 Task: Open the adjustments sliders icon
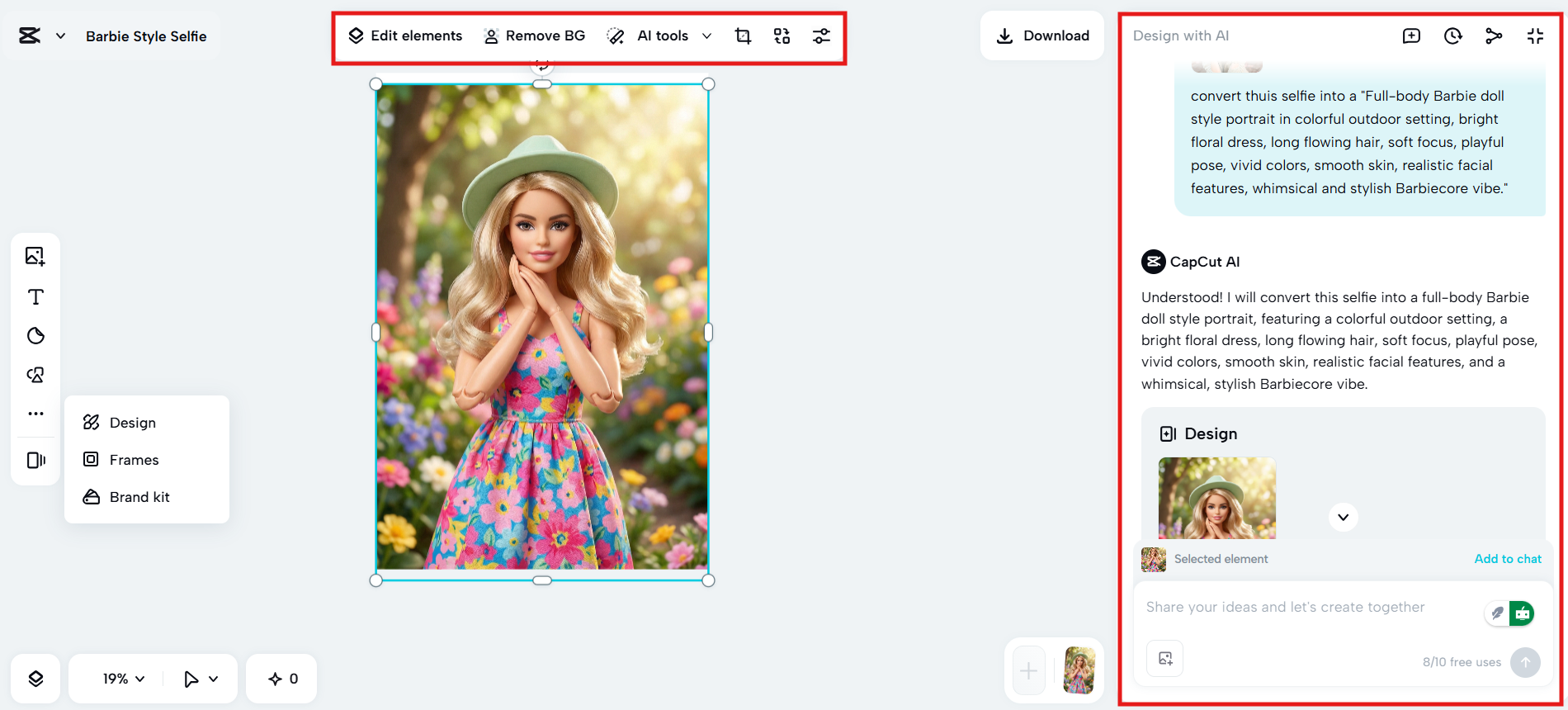pyautogui.click(x=821, y=35)
